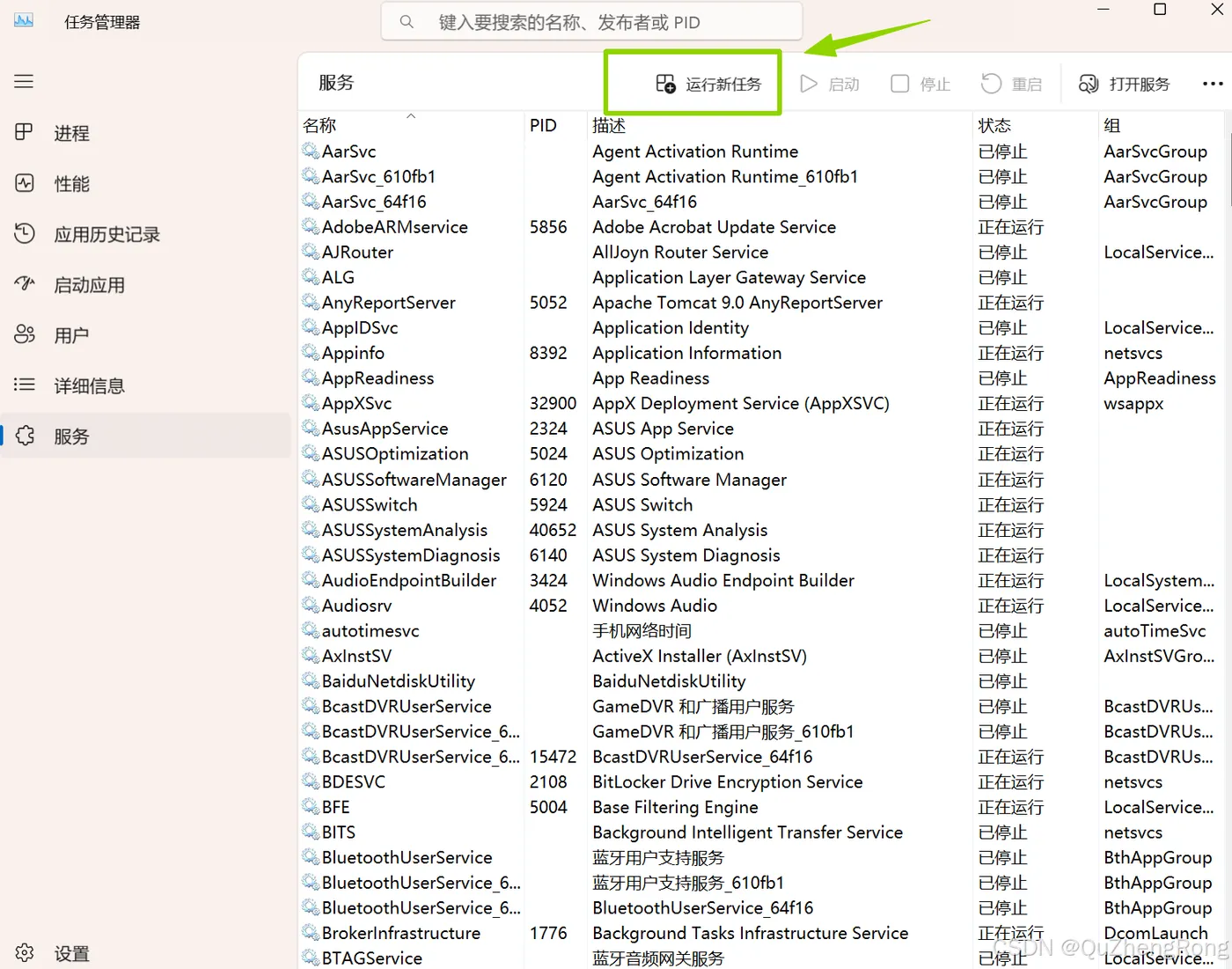Click the gear icon beside AarSvc

pyautogui.click(x=311, y=151)
